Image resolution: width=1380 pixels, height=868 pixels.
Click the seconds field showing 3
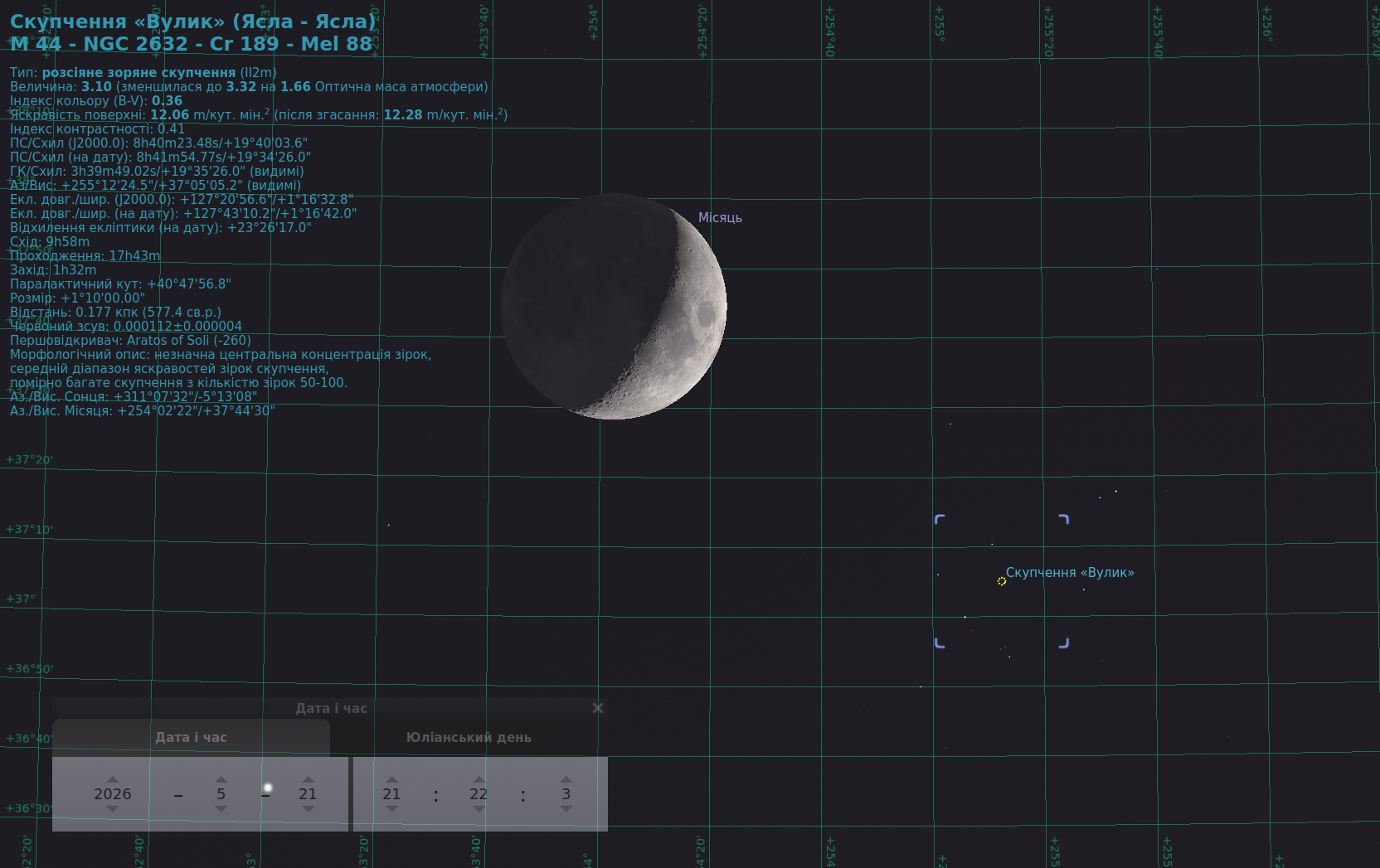tap(566, 794)
